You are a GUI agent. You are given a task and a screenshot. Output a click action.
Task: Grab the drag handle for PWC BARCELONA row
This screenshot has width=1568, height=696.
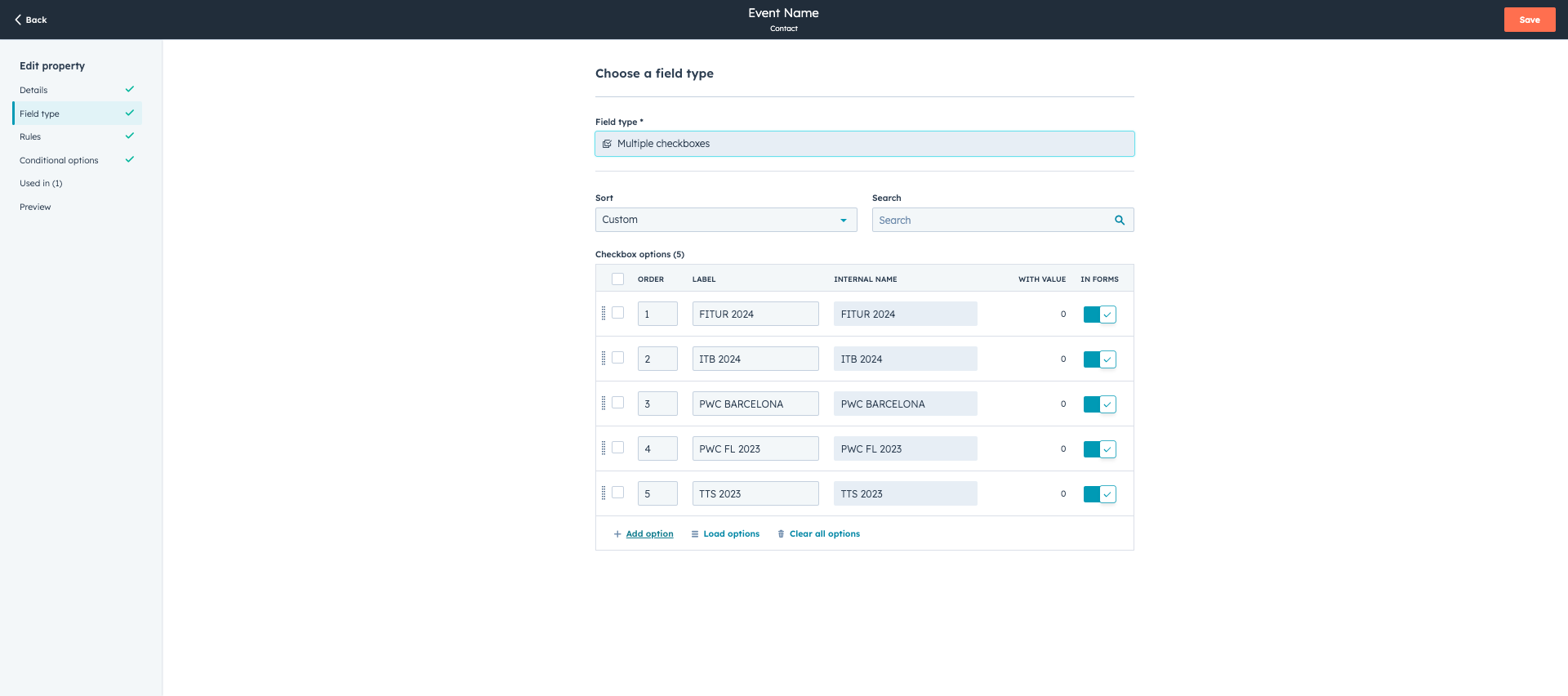point(604,403)
